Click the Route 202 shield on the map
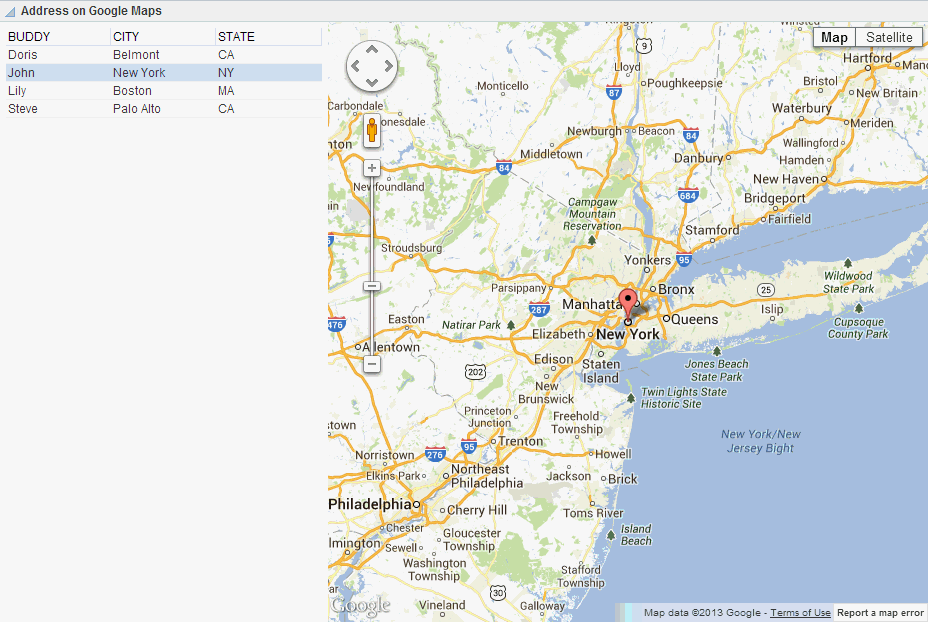The image size is (928, 622). (475, 372)
